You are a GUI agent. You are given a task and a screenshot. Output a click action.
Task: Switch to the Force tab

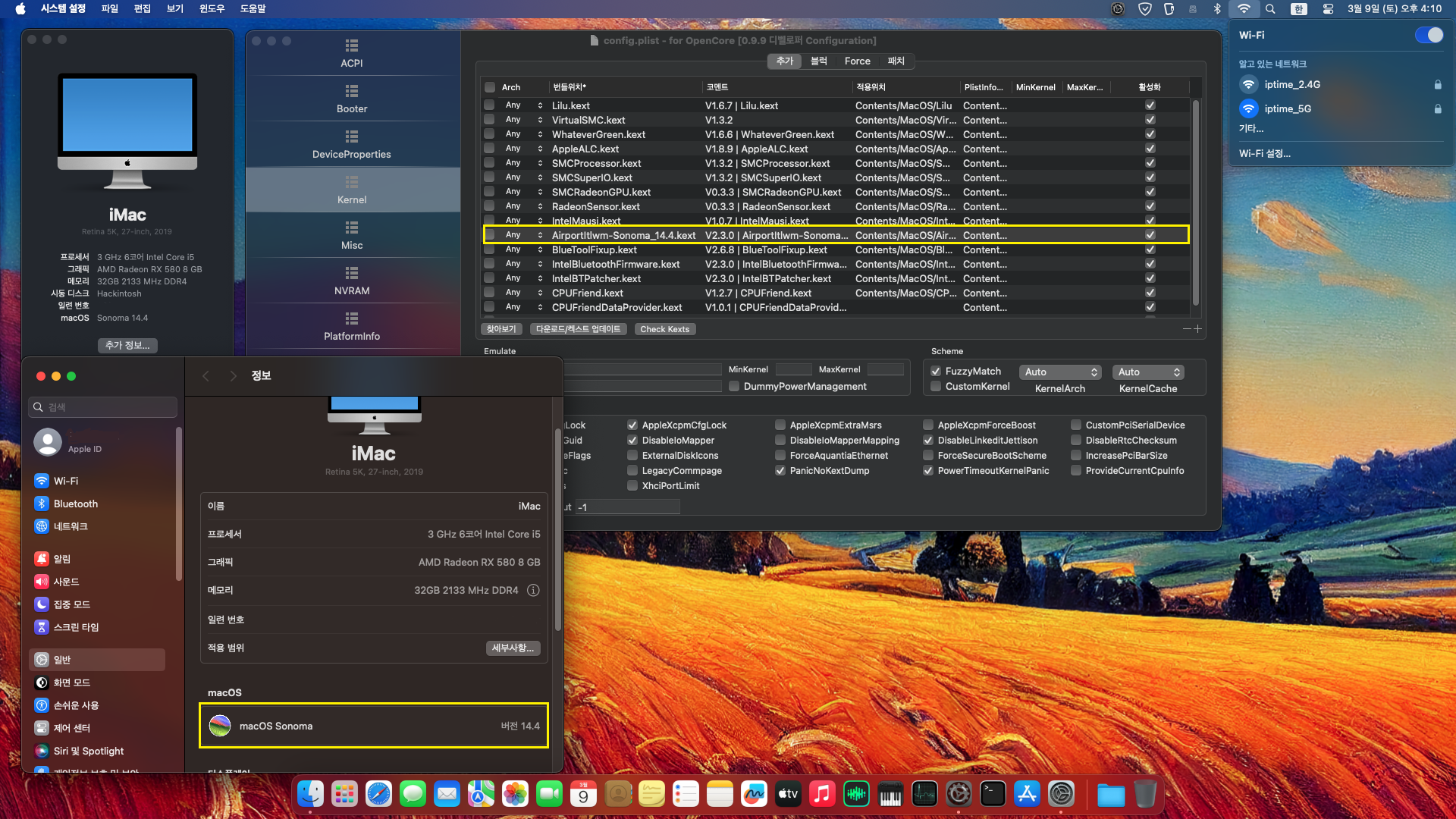(857, 61)
